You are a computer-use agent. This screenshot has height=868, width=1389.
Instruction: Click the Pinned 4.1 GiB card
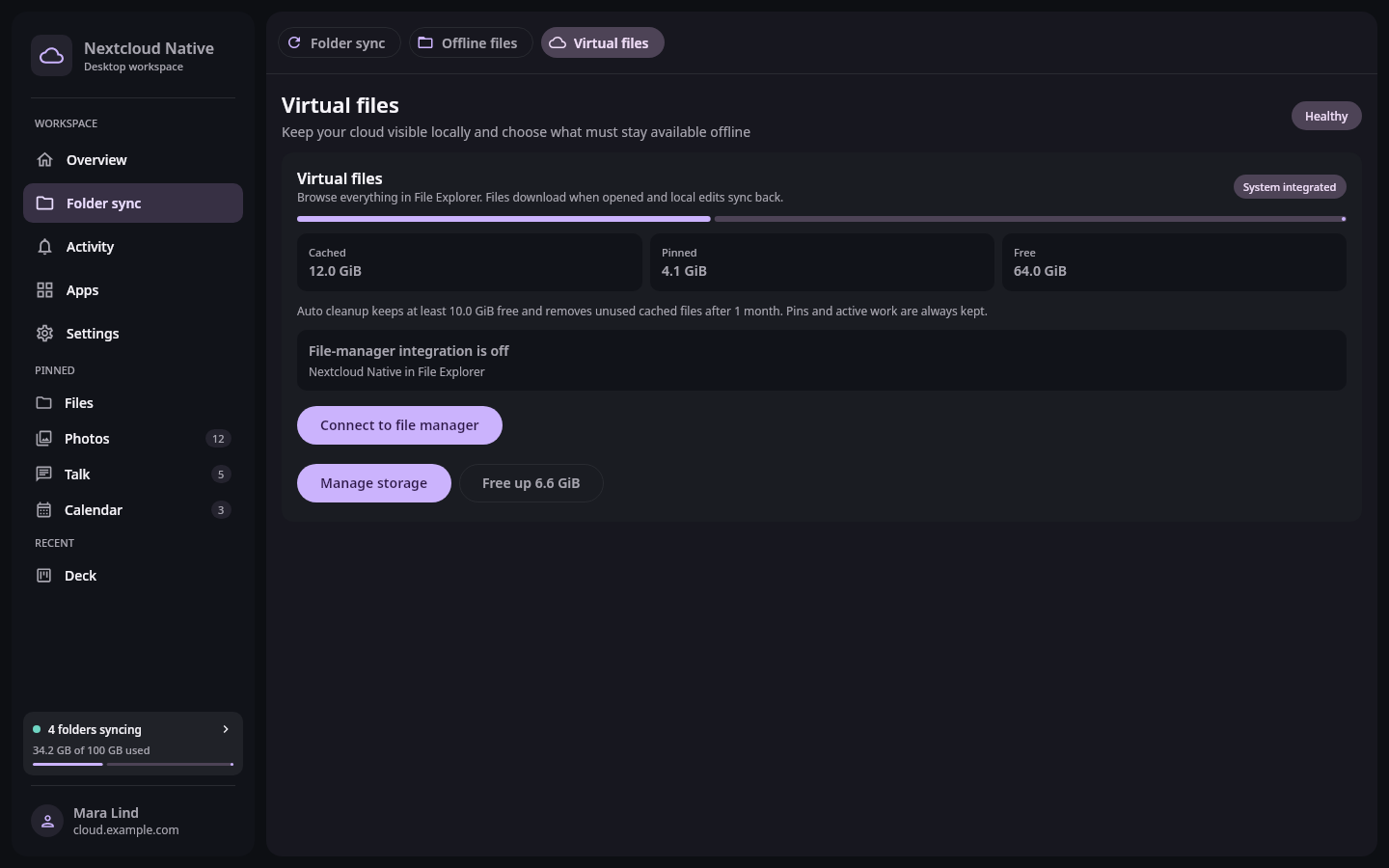pos(822,262)
